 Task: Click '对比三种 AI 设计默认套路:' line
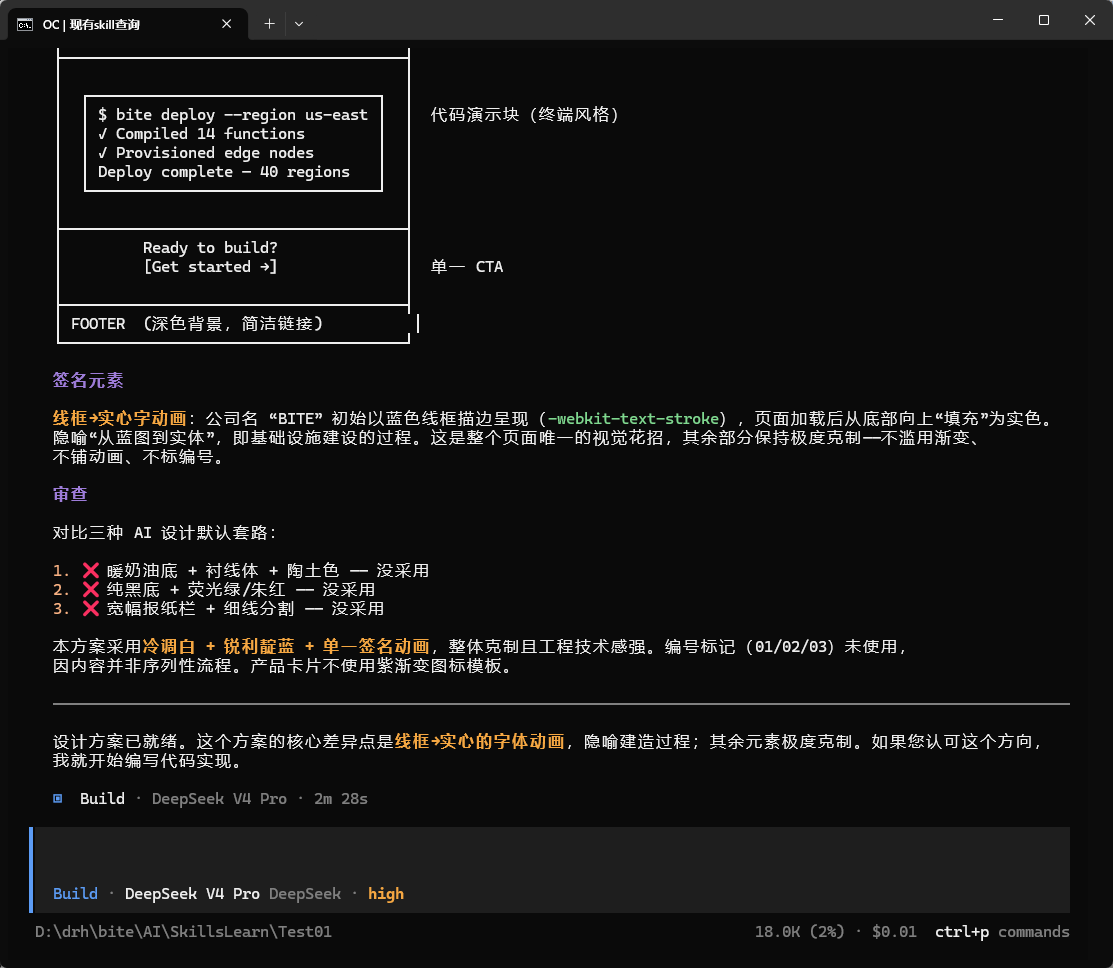pos(165,533)
